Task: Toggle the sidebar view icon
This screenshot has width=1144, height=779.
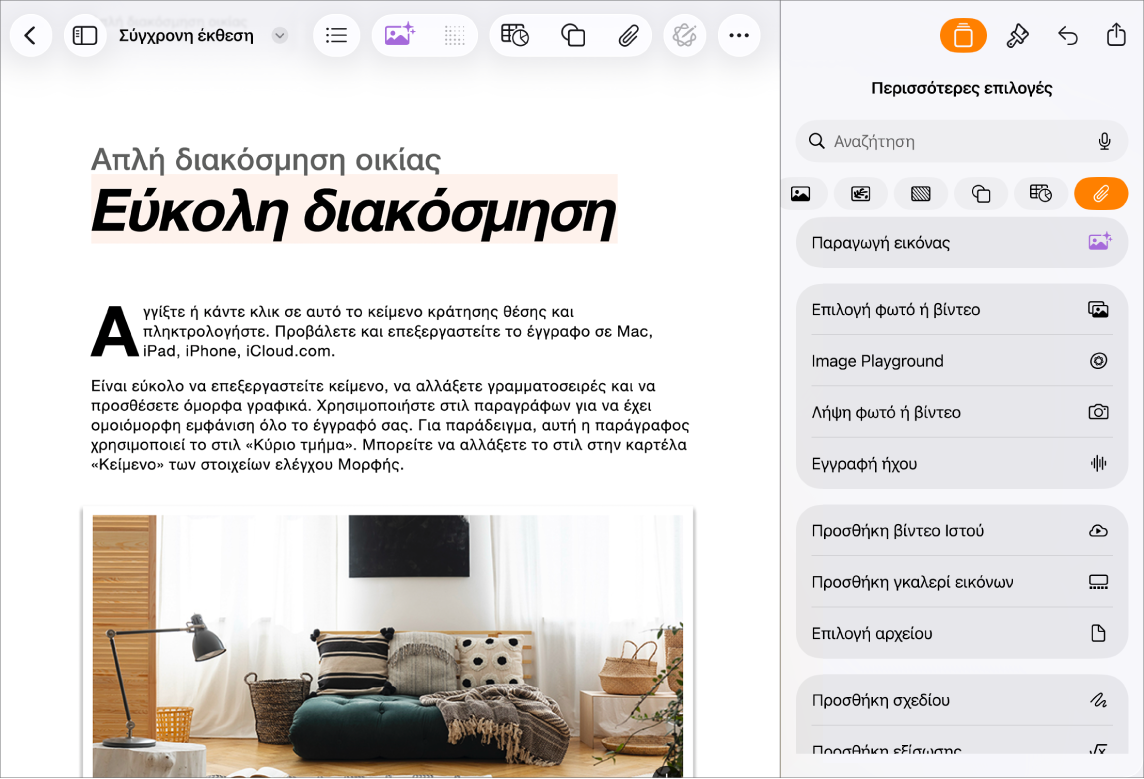Action: tap(85, 35)
